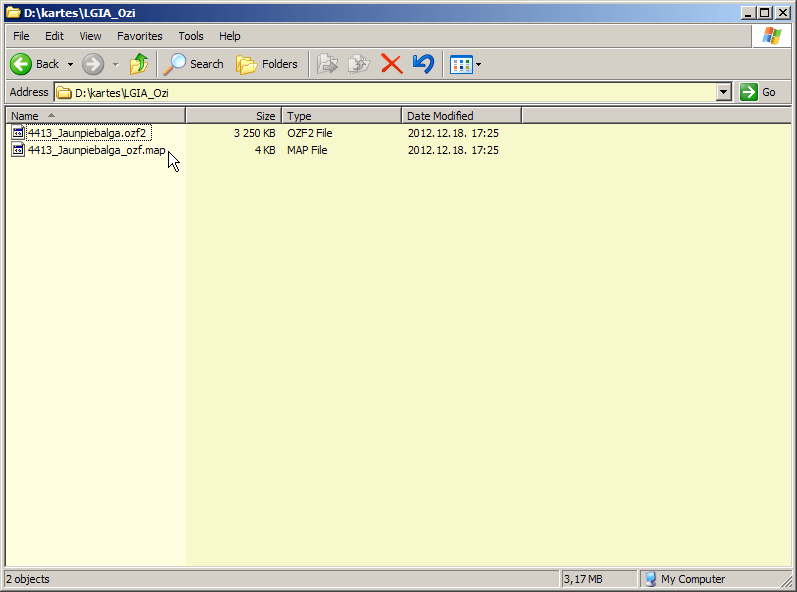Maximize the Explorer window
Viewport: 797px width, 592px height.
tap(764, 13)
